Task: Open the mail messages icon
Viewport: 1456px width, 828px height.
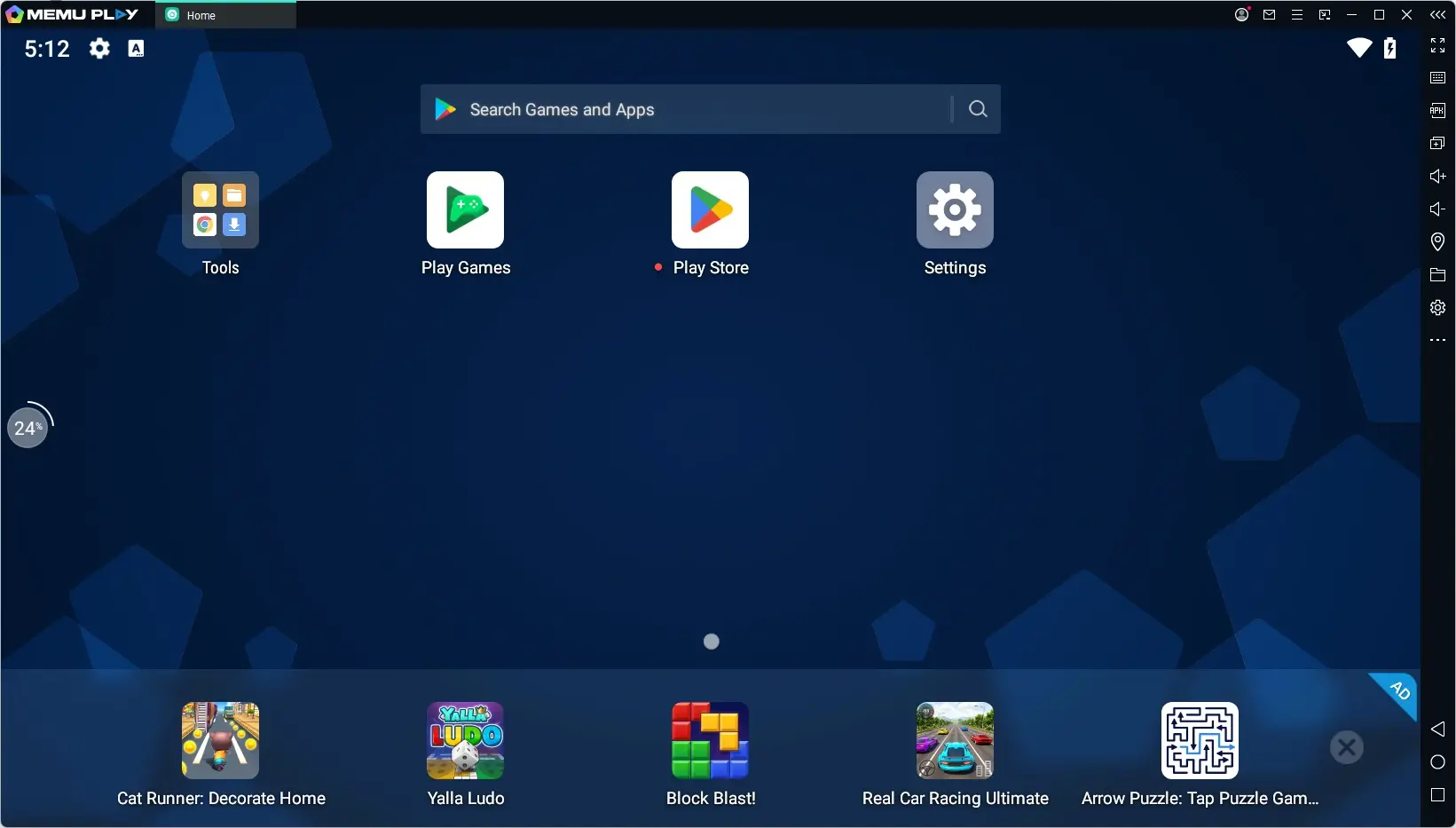Action: pyautogui.click(x=1270, y=14)
